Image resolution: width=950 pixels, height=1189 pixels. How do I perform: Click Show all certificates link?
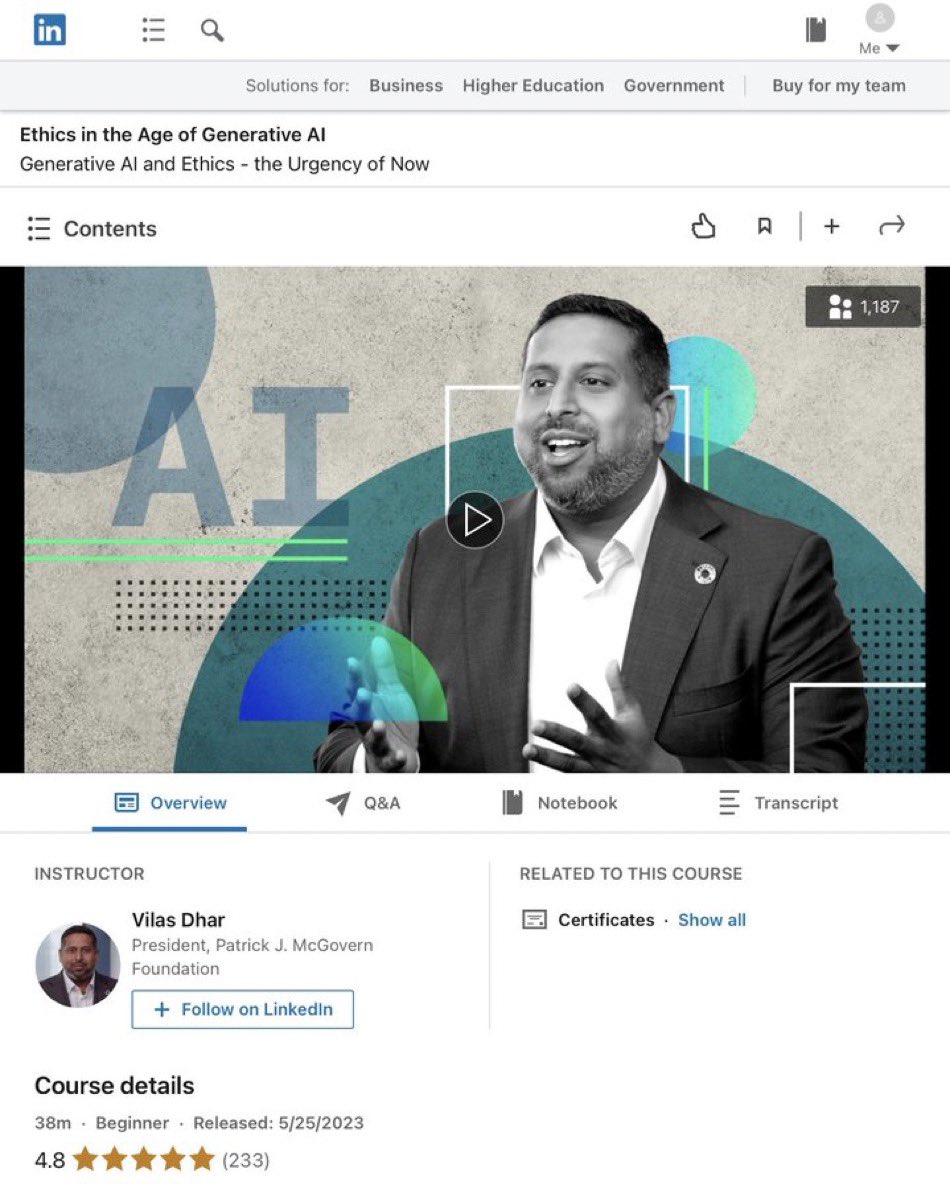712,920
